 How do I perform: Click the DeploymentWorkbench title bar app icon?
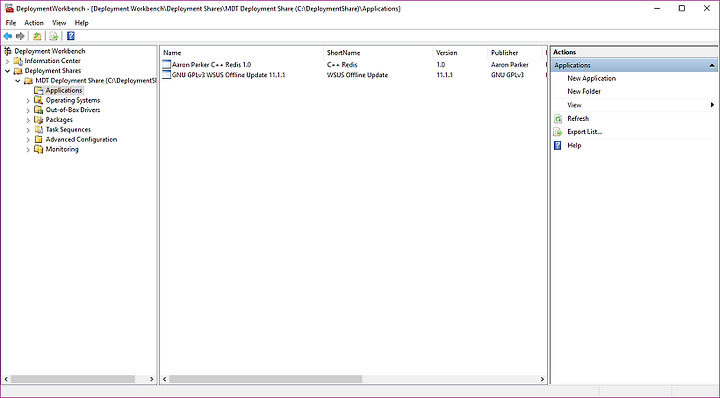9,8
